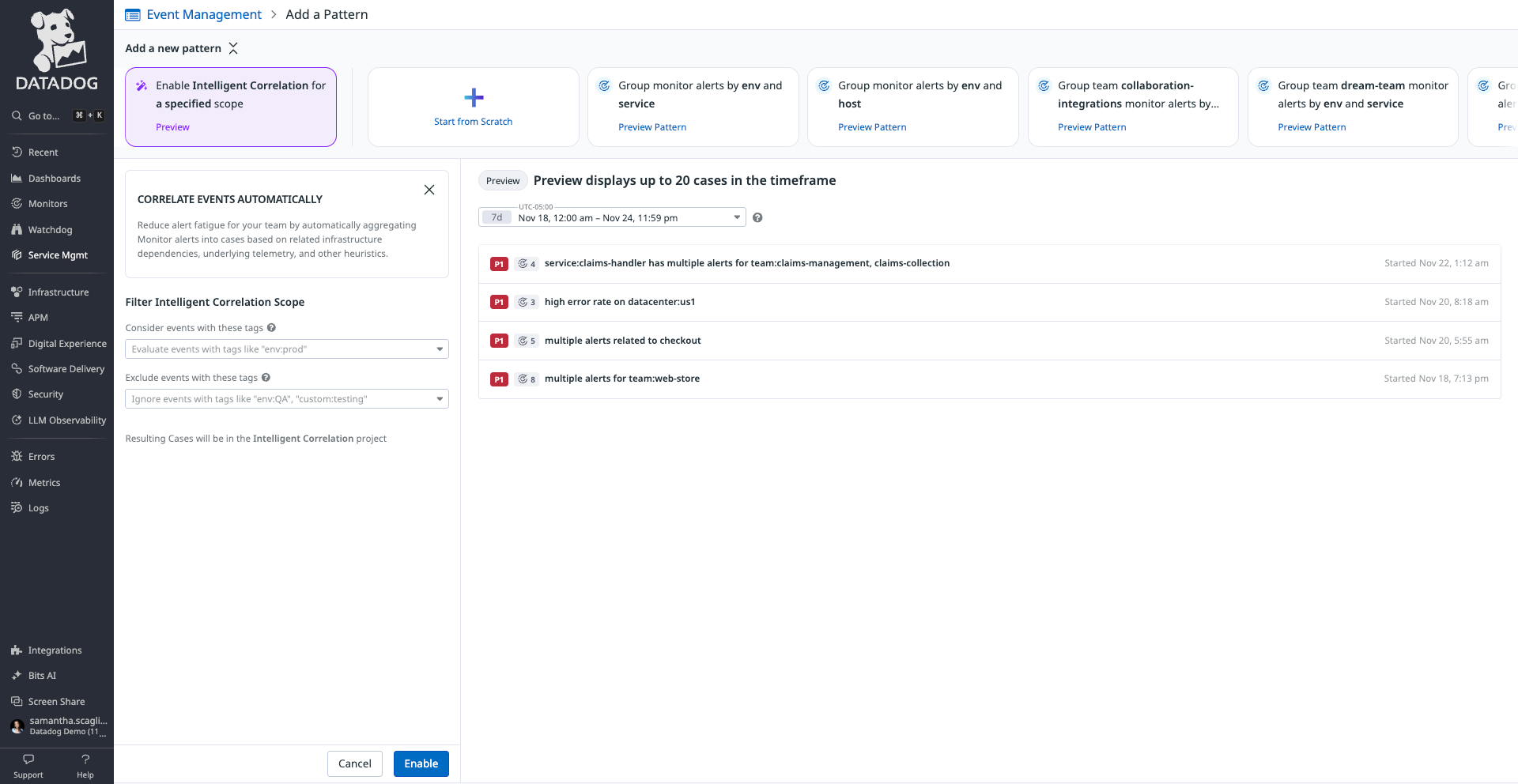Launch Bits AI from the sidebar

(41, 675)
